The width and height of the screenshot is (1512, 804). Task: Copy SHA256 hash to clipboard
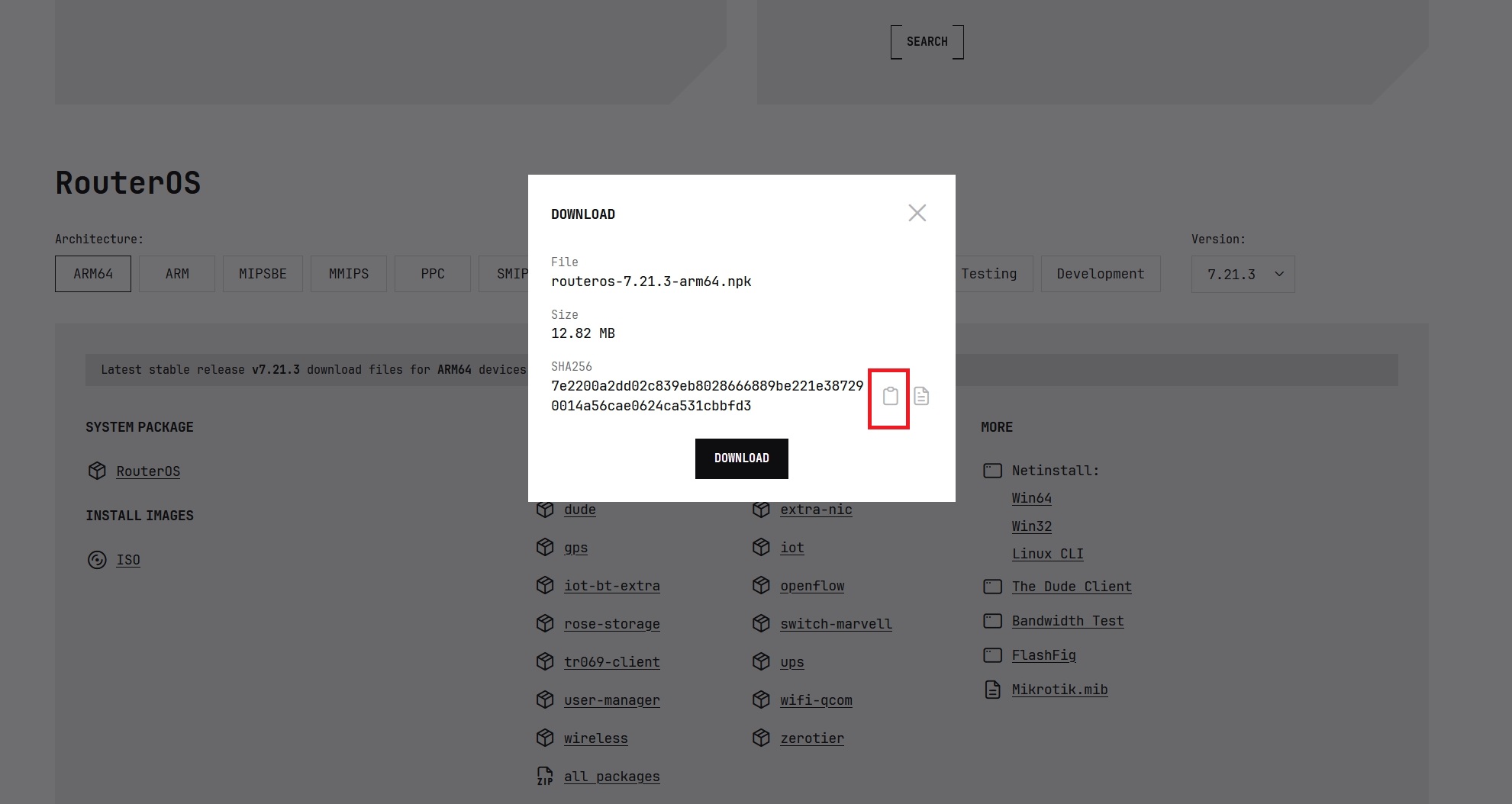point(890,396)
